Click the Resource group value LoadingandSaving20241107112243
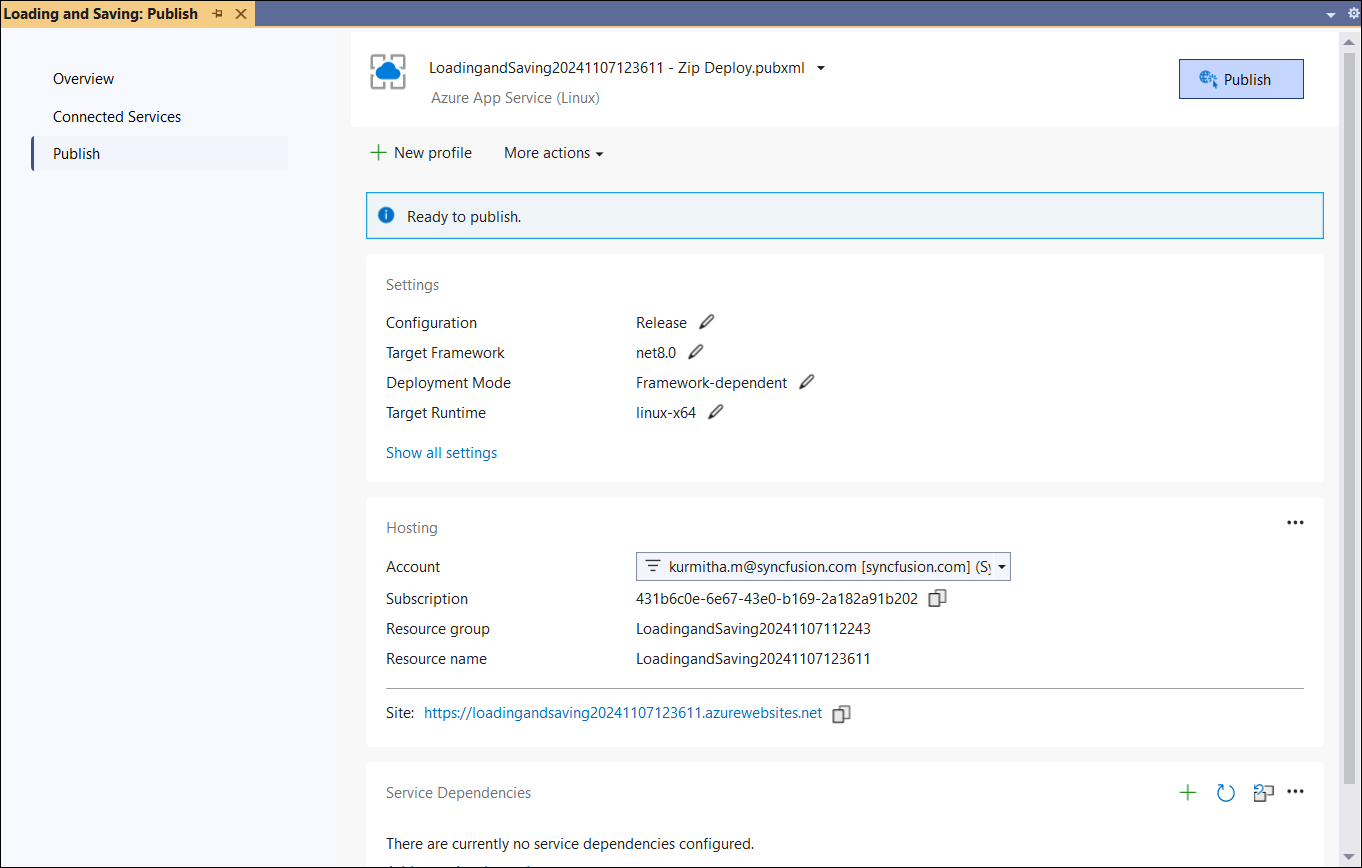 tap(753, 629)
